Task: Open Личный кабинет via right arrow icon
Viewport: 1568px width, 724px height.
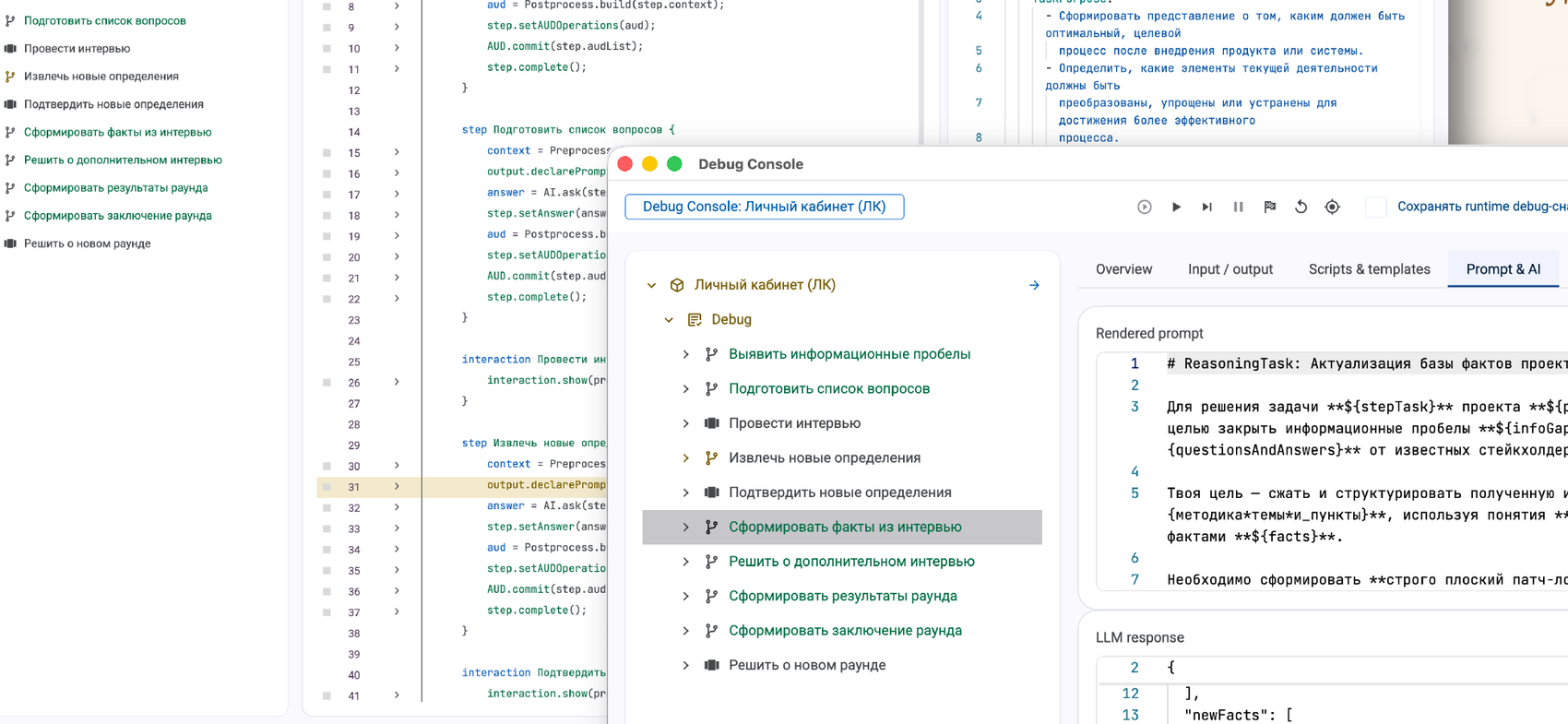Action: coord(1034,285)
